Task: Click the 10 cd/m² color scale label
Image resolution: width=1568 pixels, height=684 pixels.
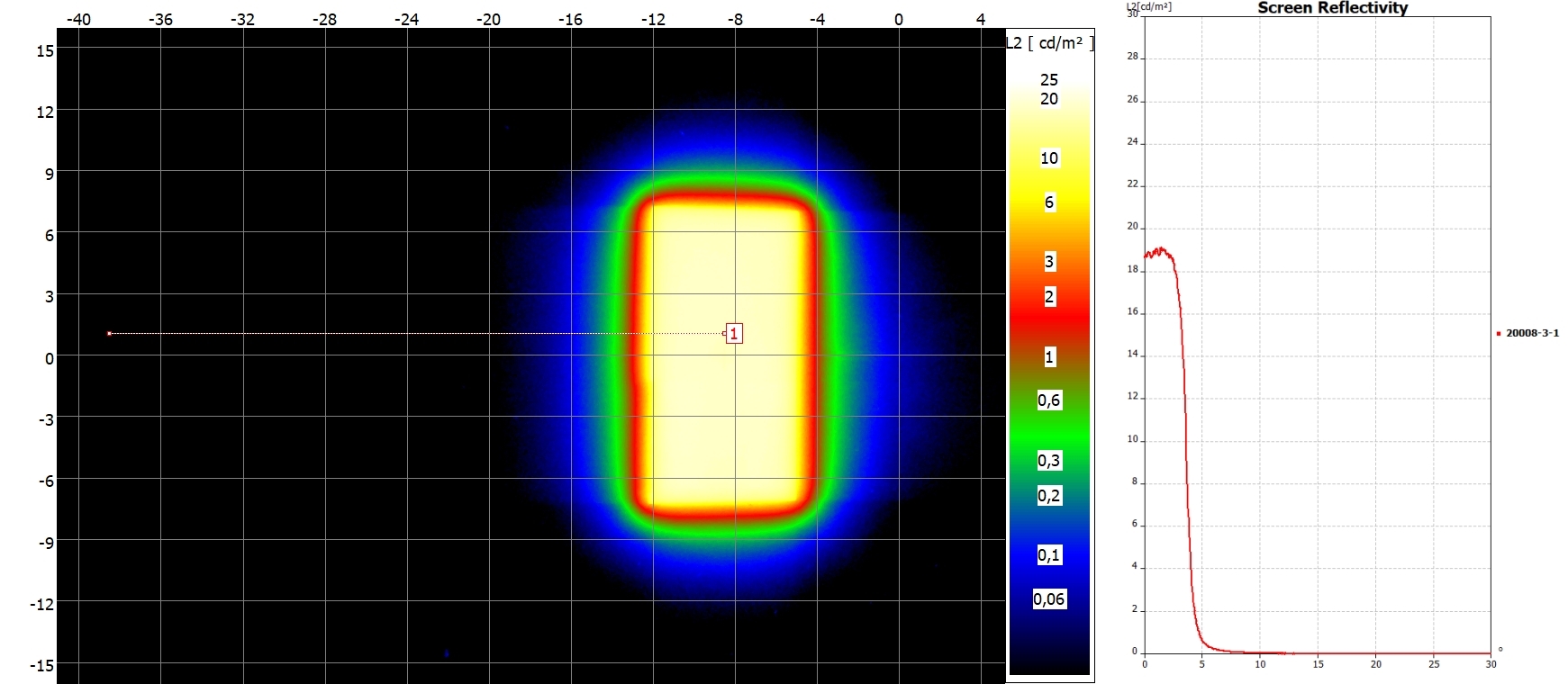Action: click(x=1049, y=158)
